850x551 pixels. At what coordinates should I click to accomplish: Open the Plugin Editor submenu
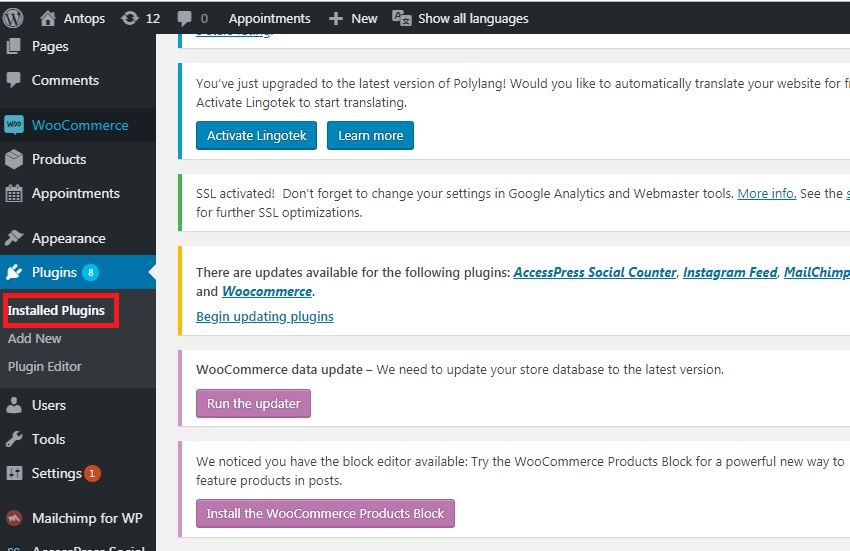44,367
